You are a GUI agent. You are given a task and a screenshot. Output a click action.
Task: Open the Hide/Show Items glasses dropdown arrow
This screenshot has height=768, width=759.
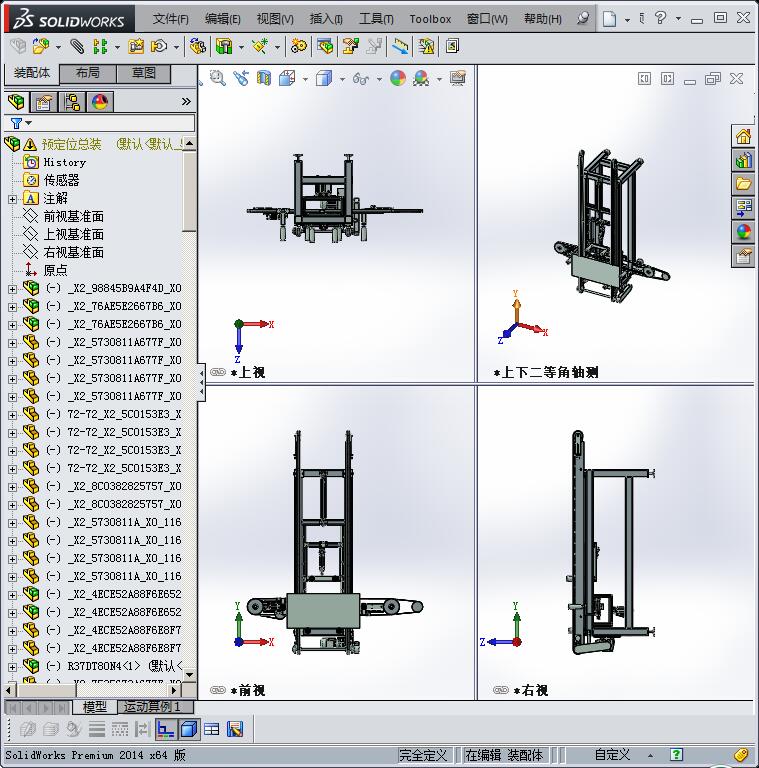tap(380, 79)
